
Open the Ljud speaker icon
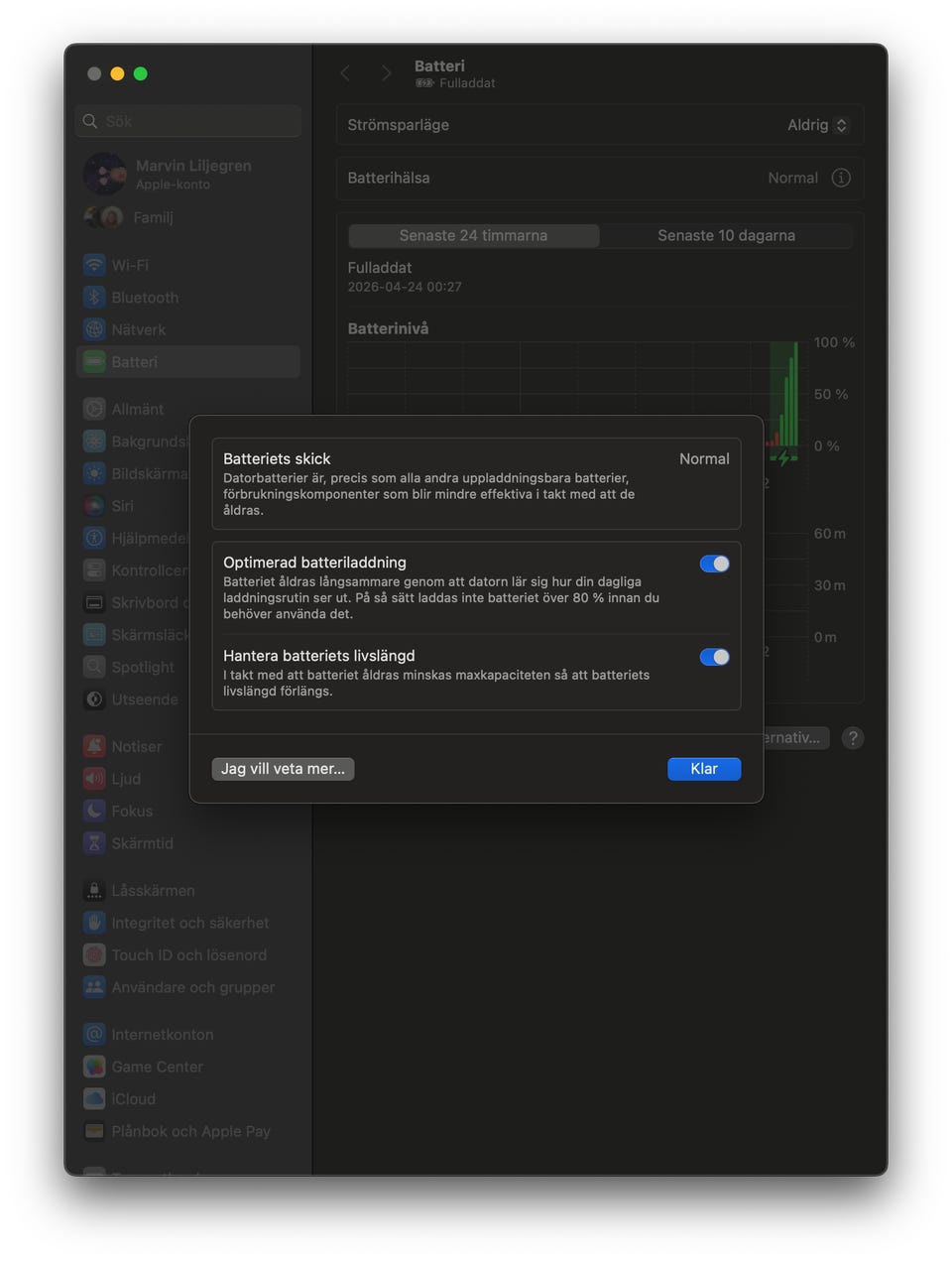(94, 779)
